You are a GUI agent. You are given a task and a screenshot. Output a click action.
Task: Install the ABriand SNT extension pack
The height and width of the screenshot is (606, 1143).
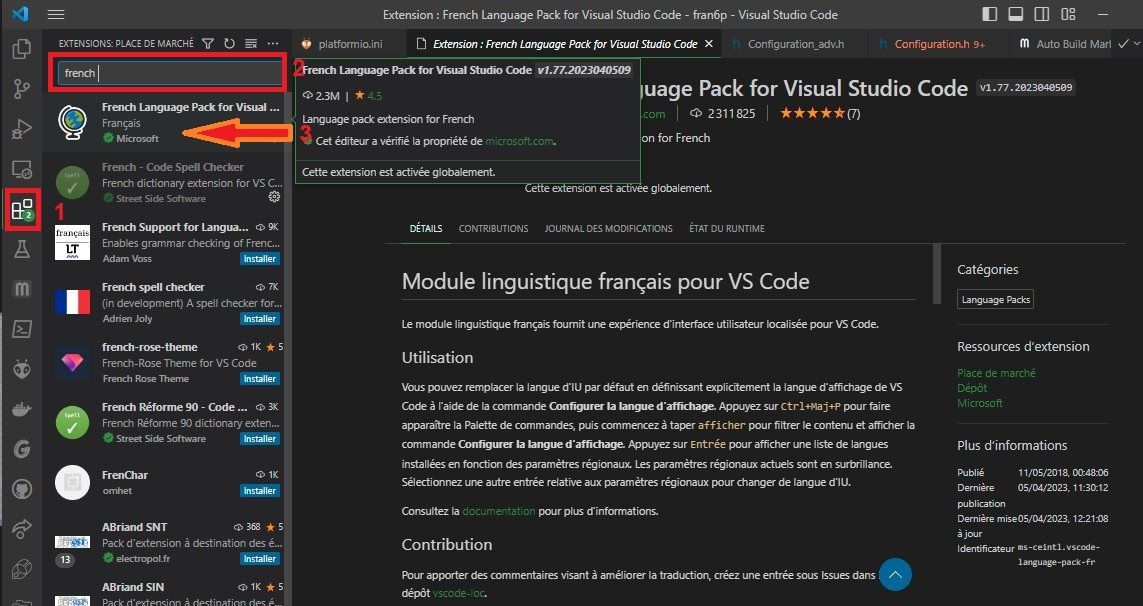[260, 559]
